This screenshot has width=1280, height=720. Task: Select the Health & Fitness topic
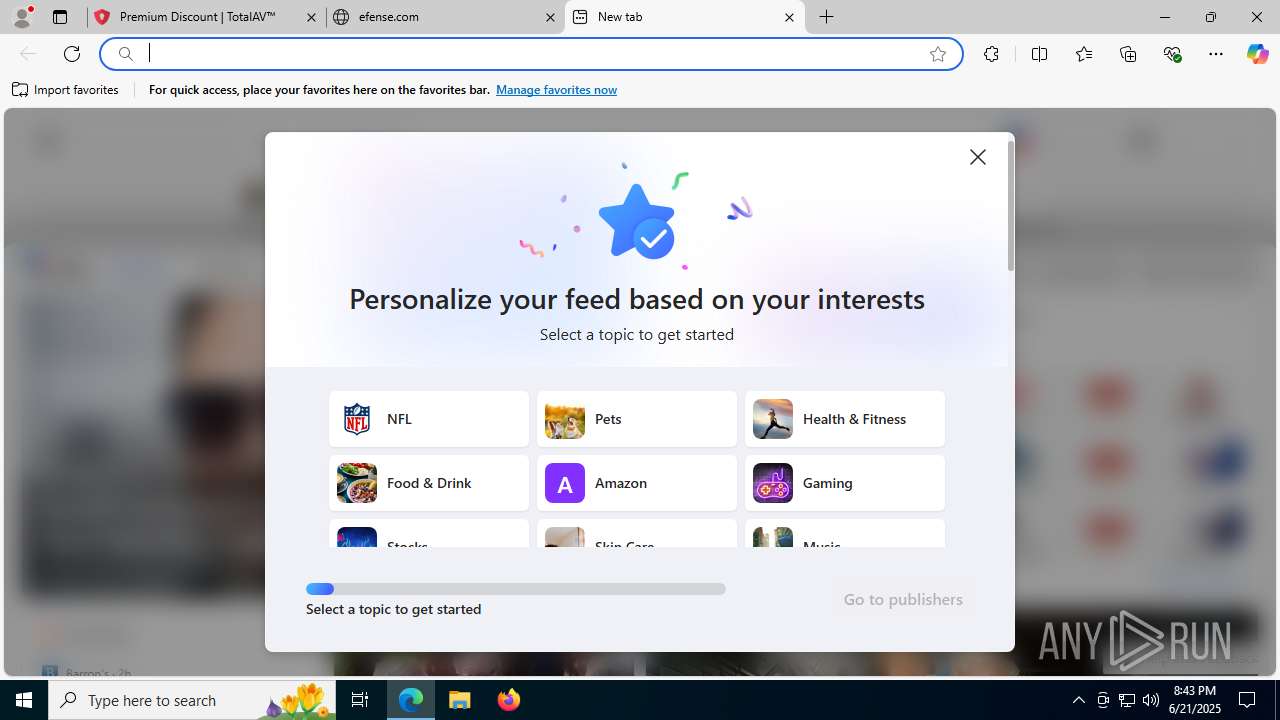tap(845, 419)
